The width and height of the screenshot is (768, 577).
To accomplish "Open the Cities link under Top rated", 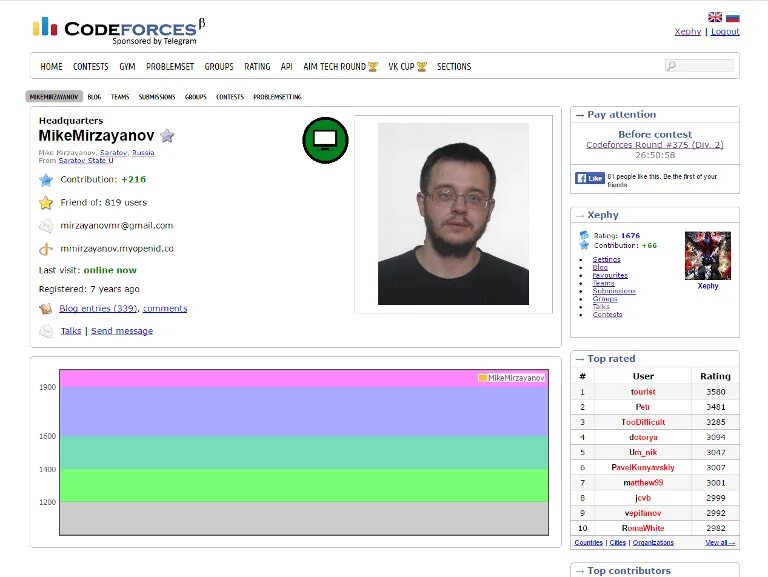I will (618, 542).
